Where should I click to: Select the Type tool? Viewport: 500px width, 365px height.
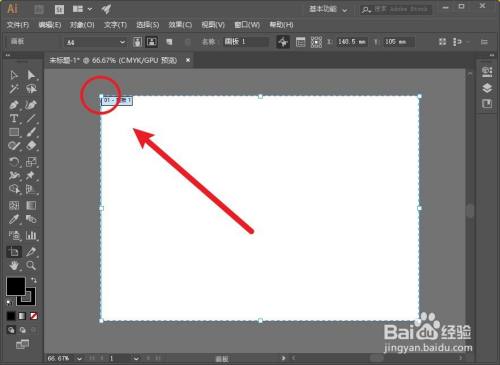pyautogui.click(x=14, y=118)
